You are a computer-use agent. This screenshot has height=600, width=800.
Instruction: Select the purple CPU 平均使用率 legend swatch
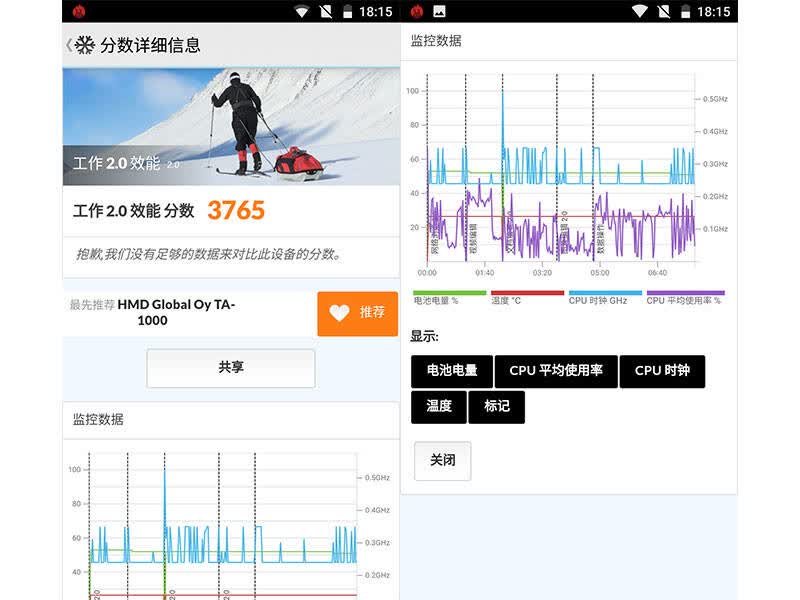[685, 293]
